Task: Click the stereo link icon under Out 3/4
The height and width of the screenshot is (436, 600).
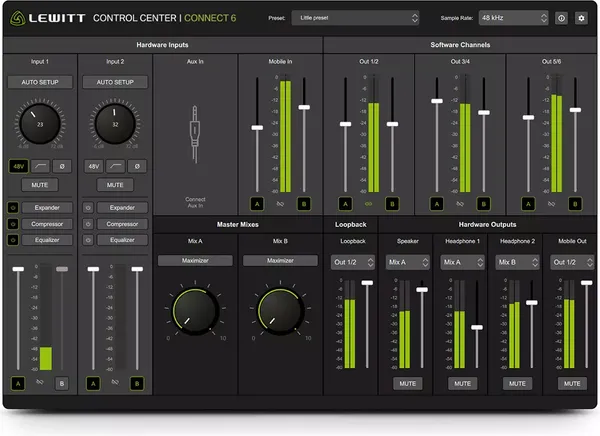Action: pos(460,203)
